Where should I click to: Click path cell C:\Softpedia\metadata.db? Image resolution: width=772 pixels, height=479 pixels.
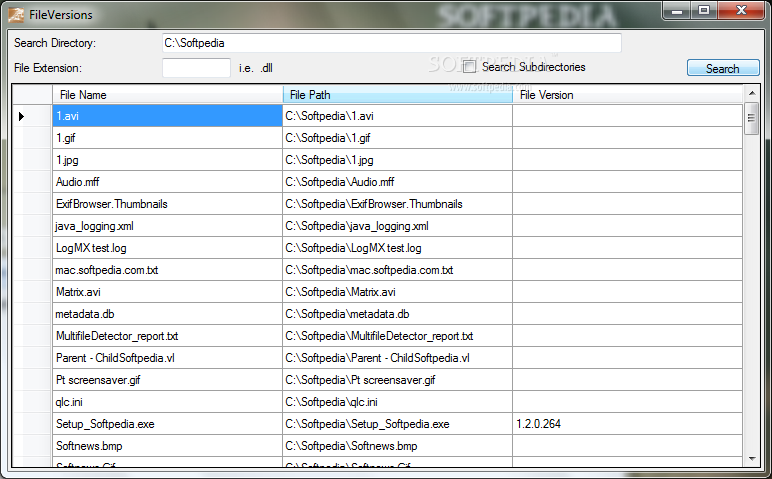coord(397,314)
